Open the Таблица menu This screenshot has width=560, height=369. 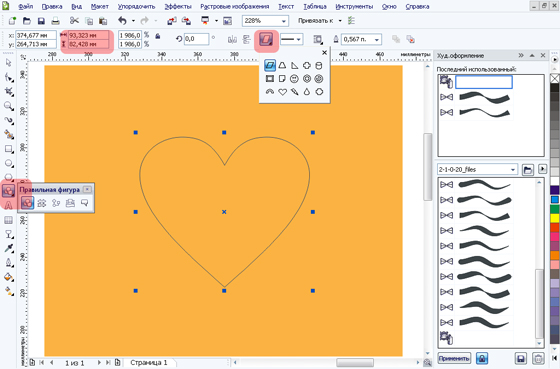click(x=315, y=6)
